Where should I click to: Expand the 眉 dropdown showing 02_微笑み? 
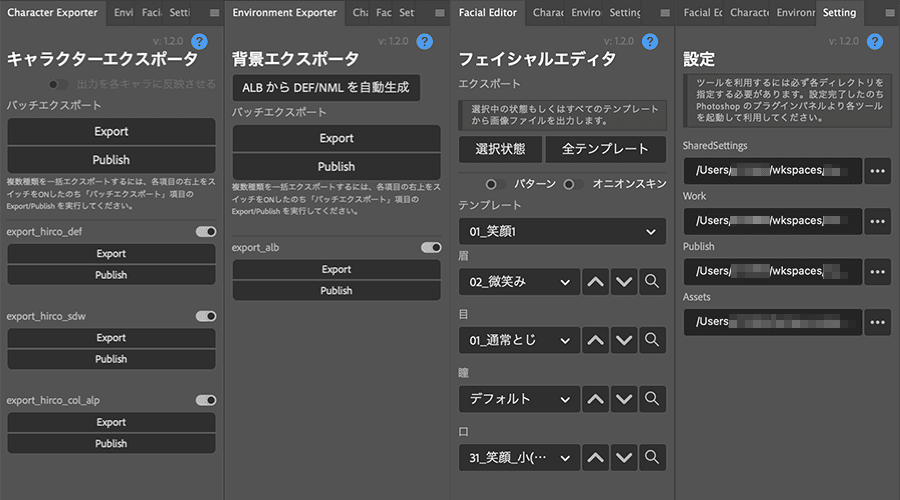[519, 282]
